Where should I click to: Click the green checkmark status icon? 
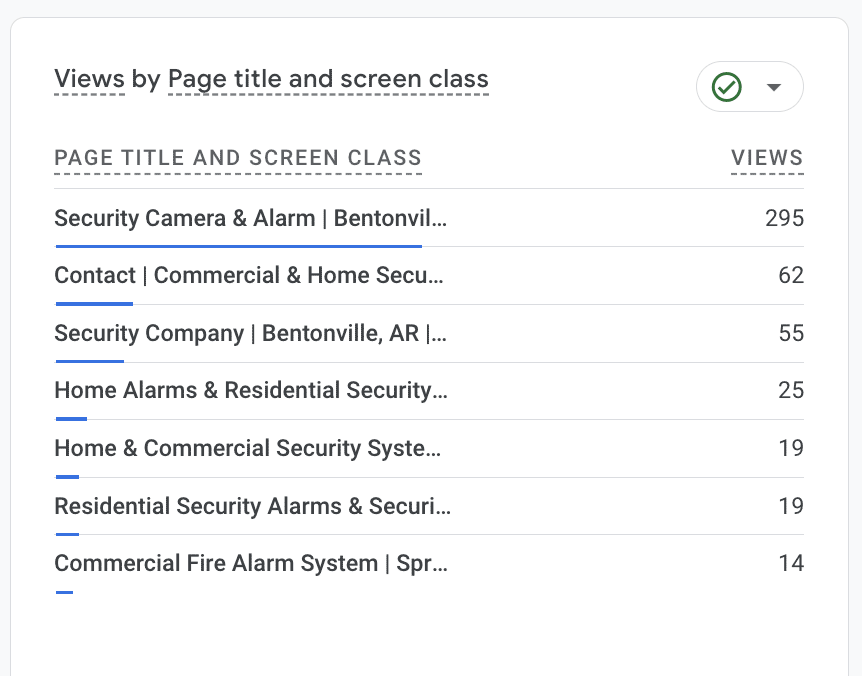tap(727, 87)
